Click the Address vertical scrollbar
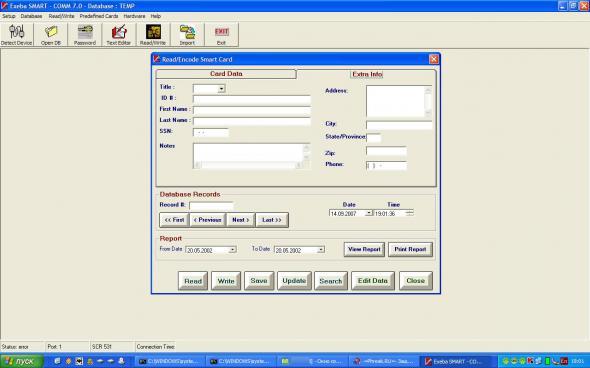The height and width of the screenshot is (368, 590). coord(428,101)
